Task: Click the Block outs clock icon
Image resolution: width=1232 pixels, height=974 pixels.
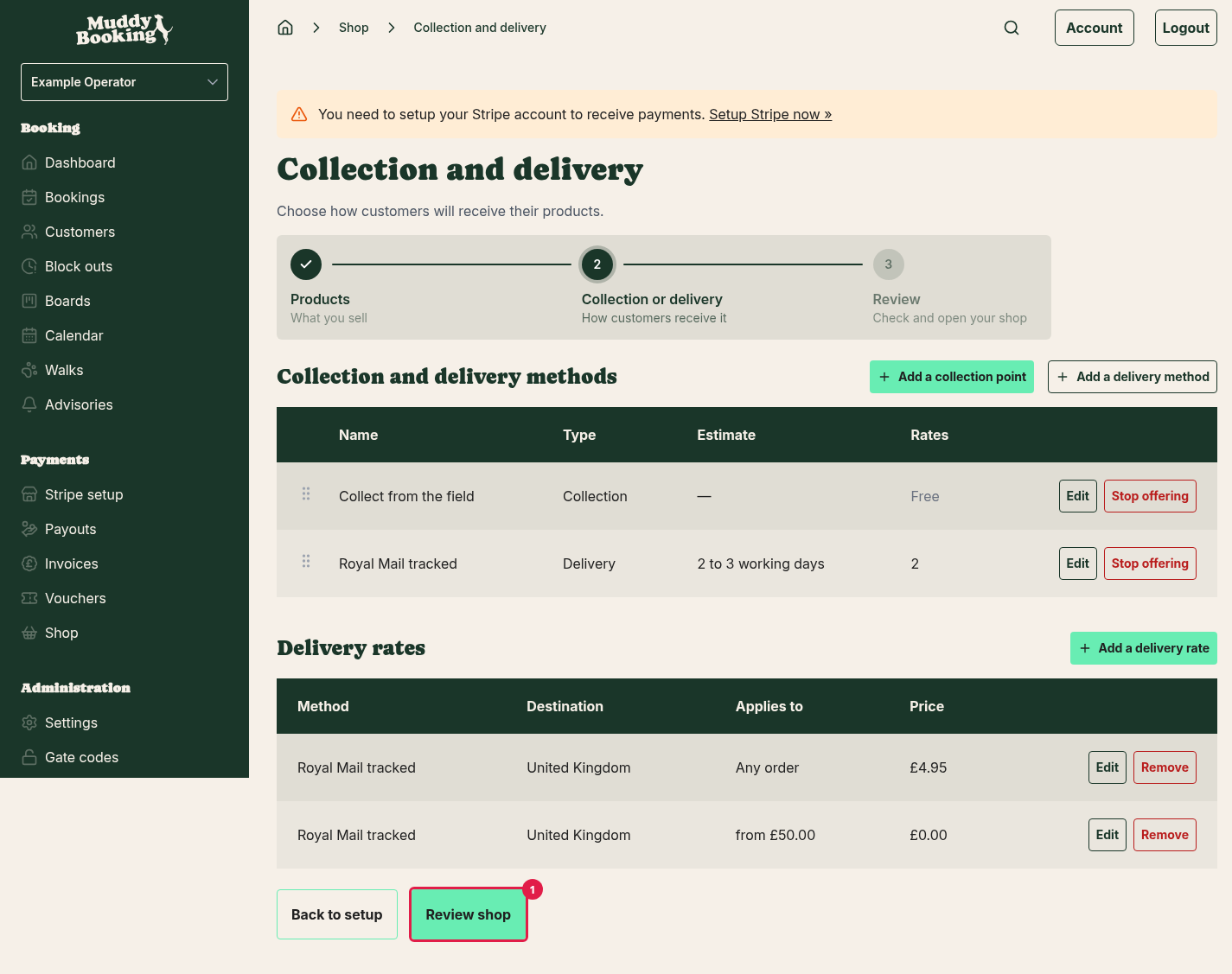Action: point(29,266)
